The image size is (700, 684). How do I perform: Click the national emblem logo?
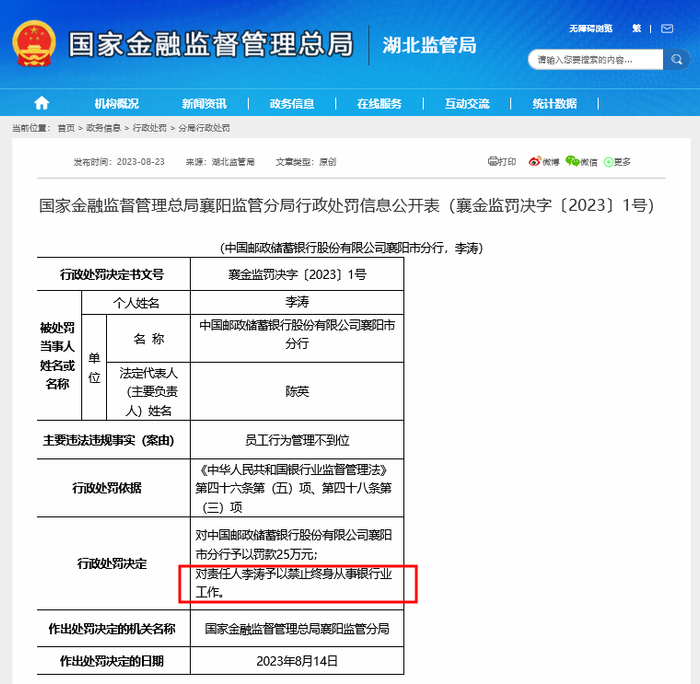[x=34, y=44]
